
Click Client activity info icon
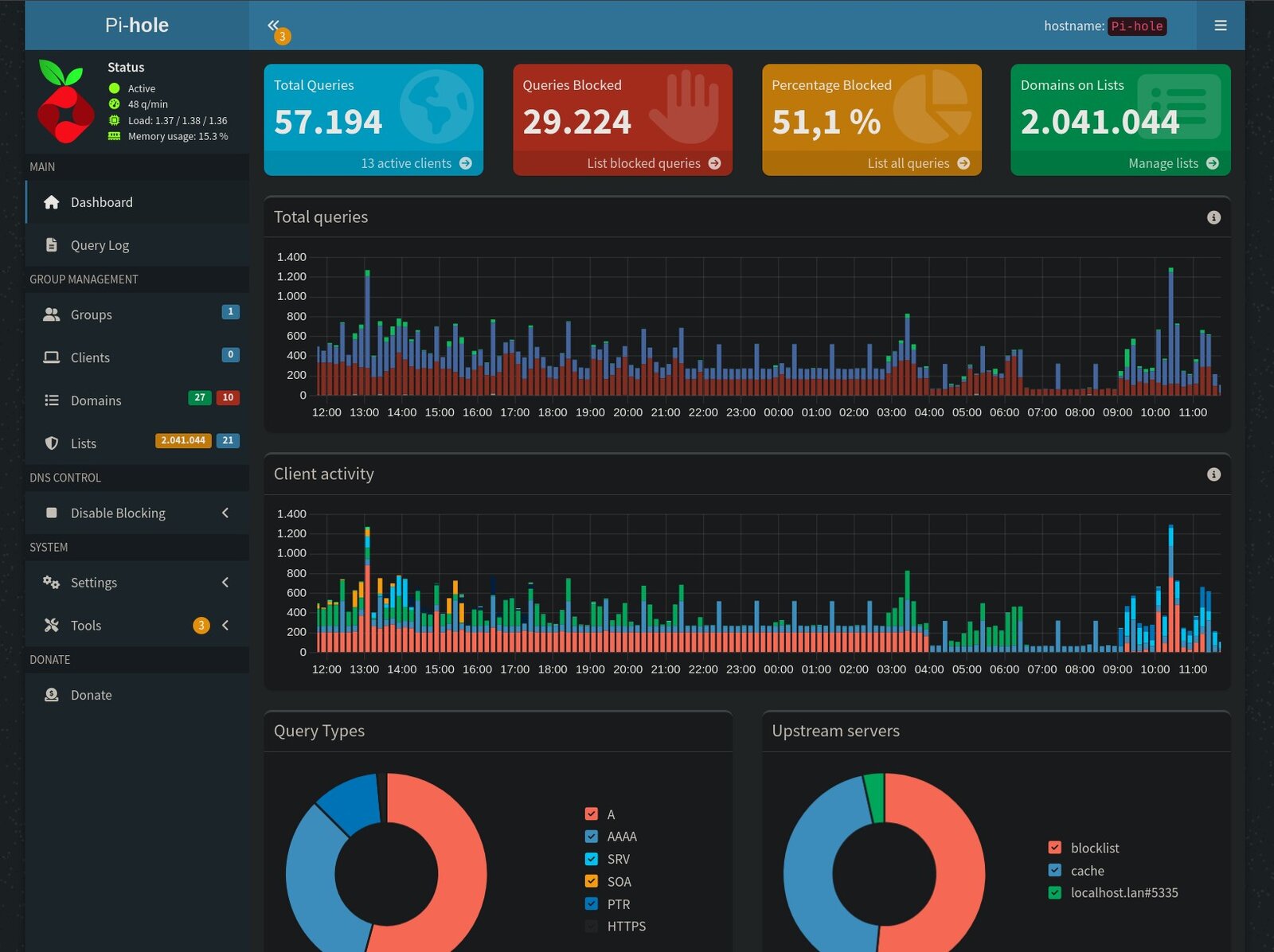pyautogui.click(x=1213, y=474)
